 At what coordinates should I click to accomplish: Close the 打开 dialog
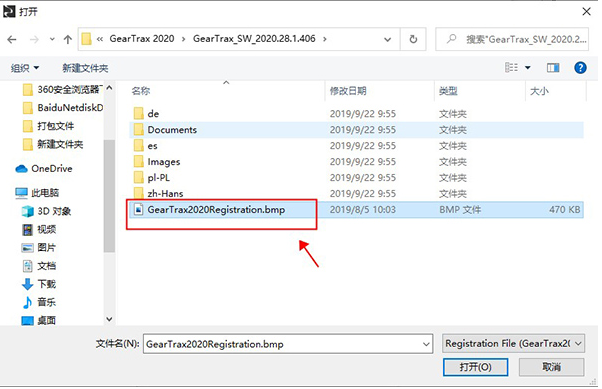(586, 12)
